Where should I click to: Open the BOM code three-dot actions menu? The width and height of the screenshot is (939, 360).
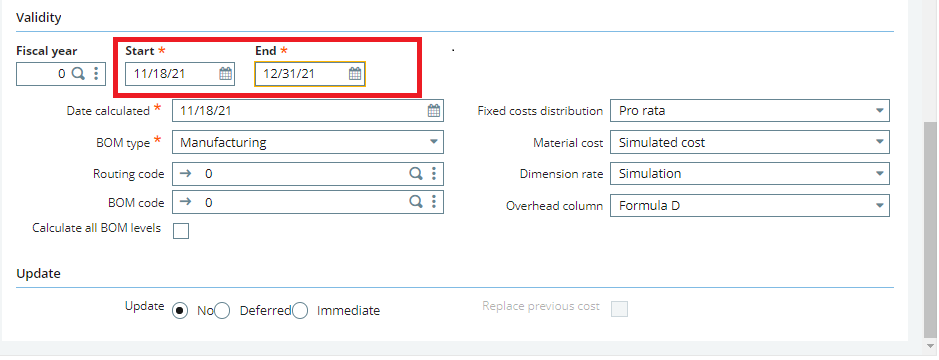[x=434, y=202]
